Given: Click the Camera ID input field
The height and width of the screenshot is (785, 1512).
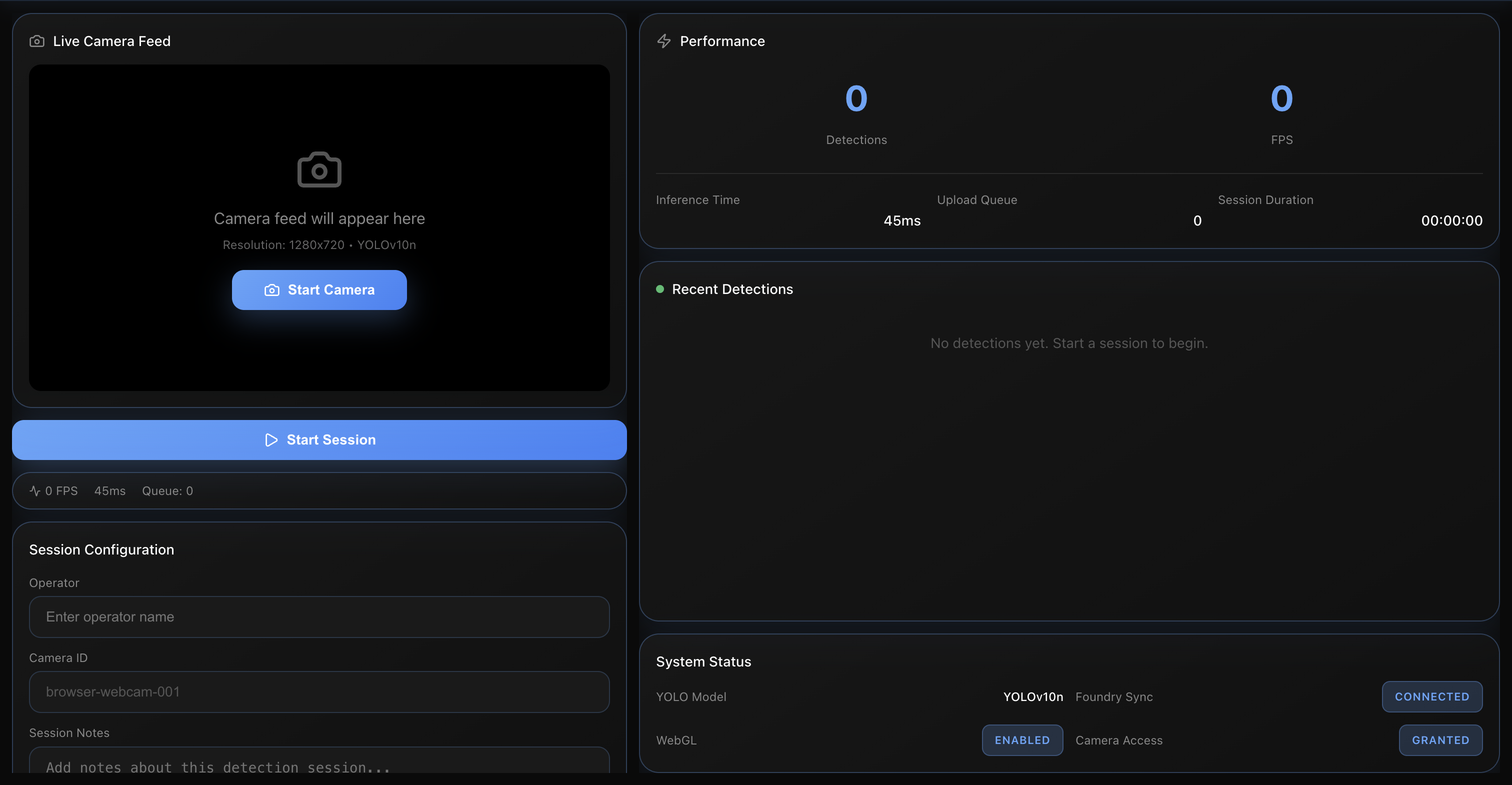Looking at the screenshot, I should click(x=319, y=691).
